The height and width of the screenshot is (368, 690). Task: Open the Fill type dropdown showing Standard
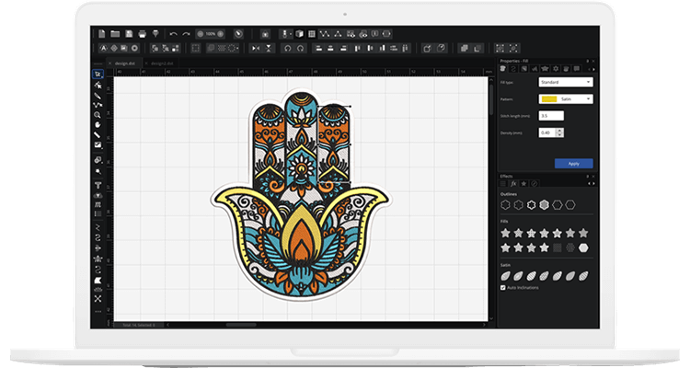[x=565, y=82]
